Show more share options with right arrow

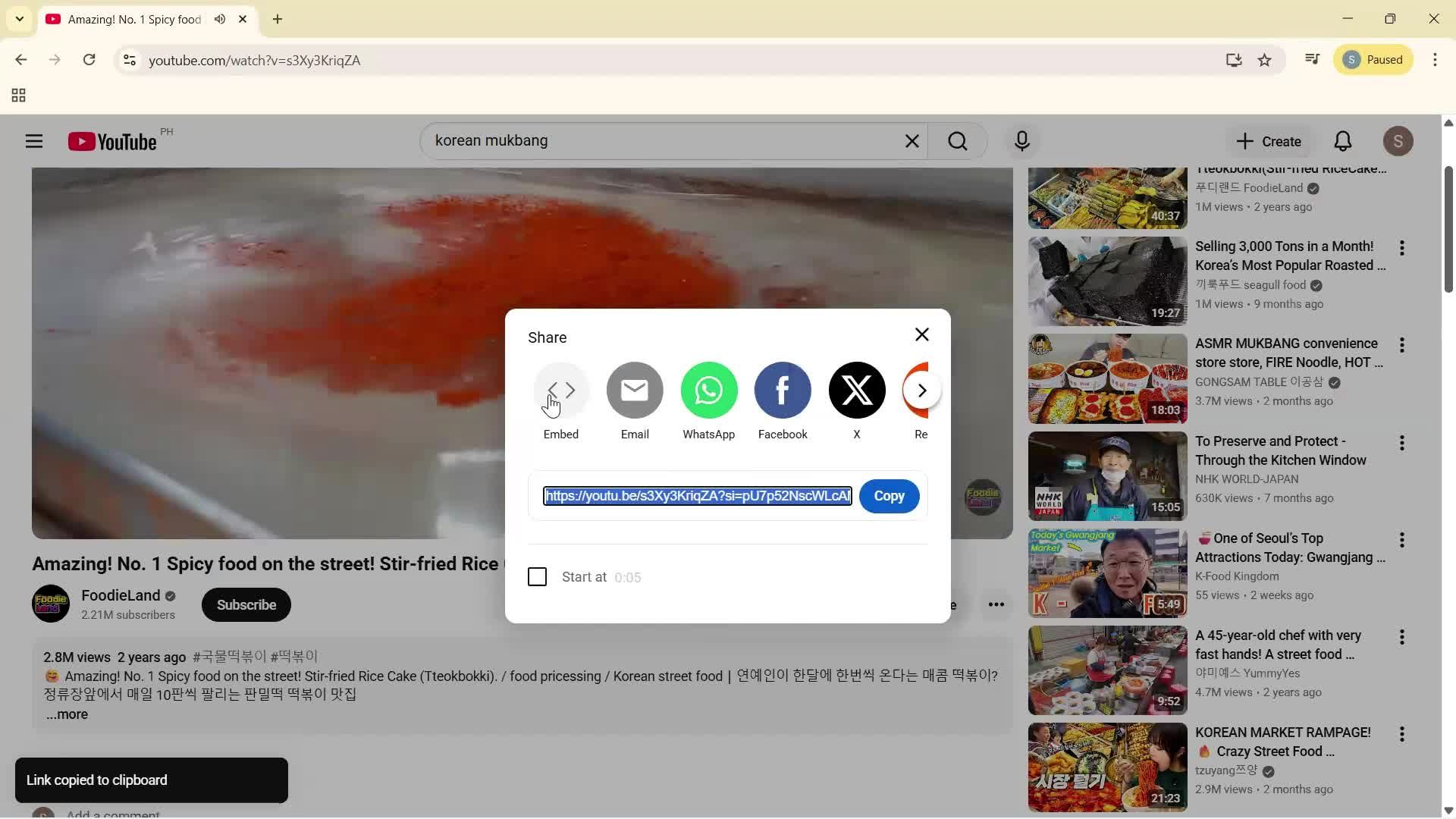921,390
